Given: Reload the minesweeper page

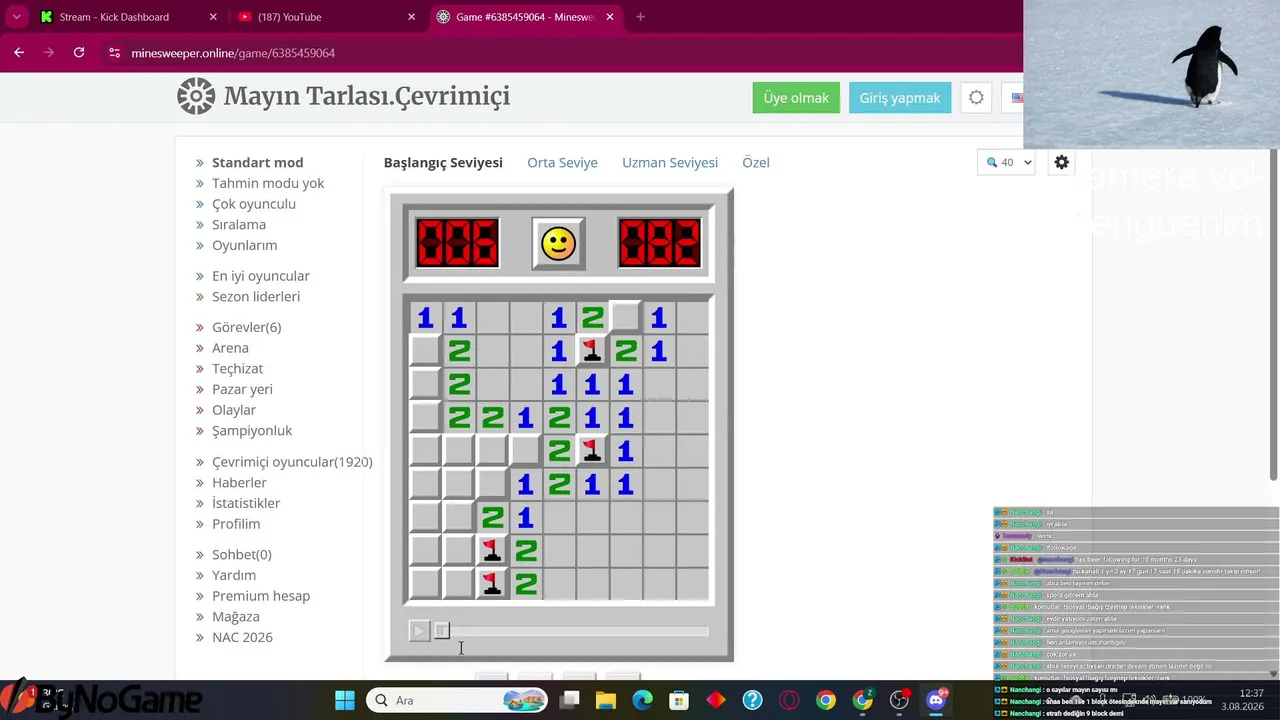Looking at the screenshot, I should click(x=79, y=53).
